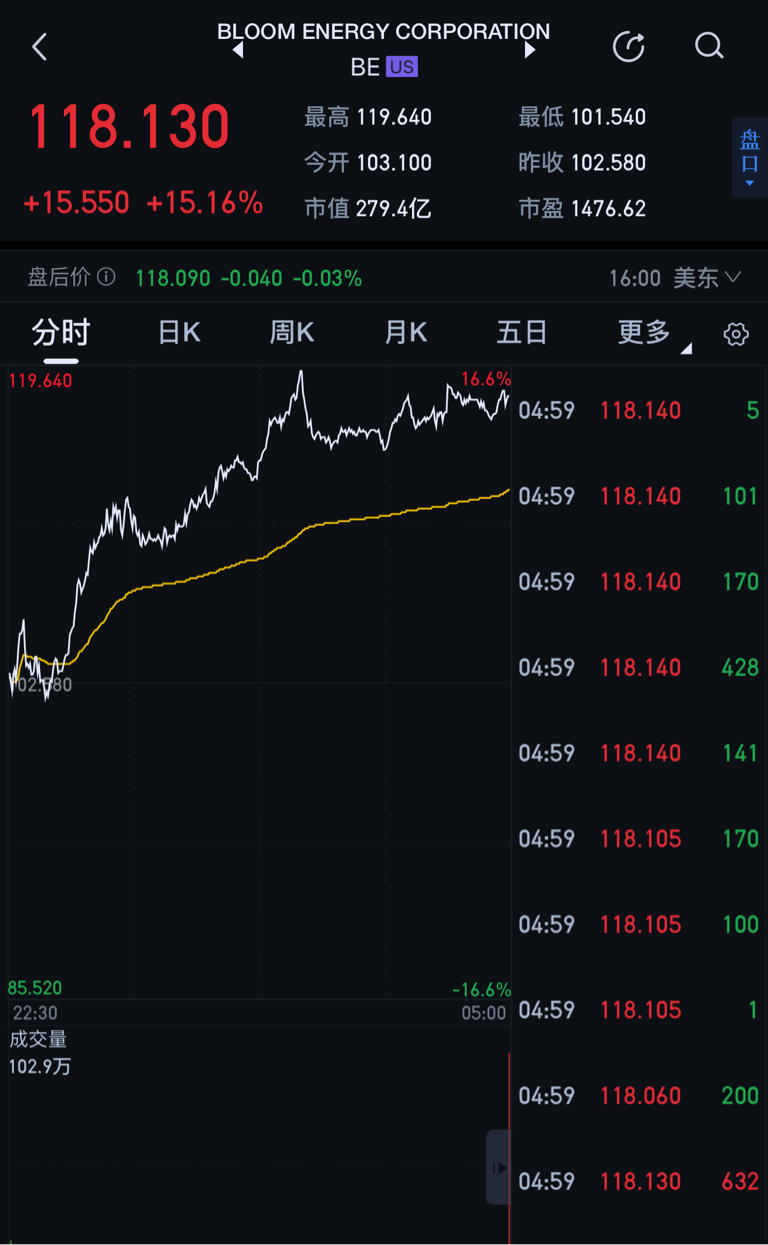
Task: Go to previous stock with left triangle
Action: tap(238, 50)
